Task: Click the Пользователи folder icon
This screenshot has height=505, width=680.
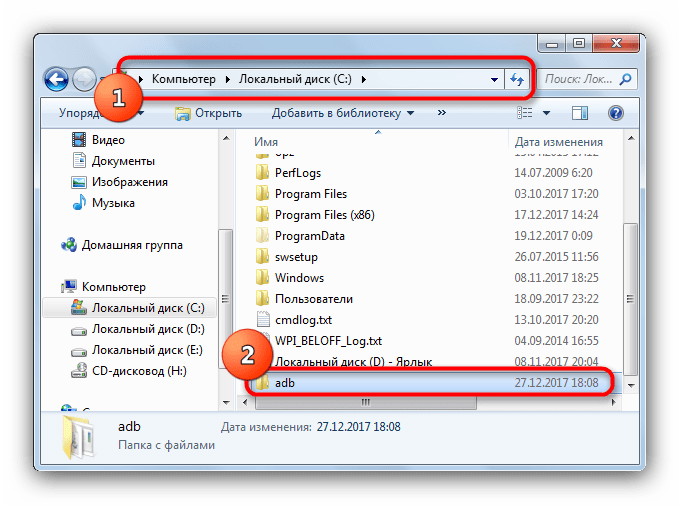Action: pos(262,298)
